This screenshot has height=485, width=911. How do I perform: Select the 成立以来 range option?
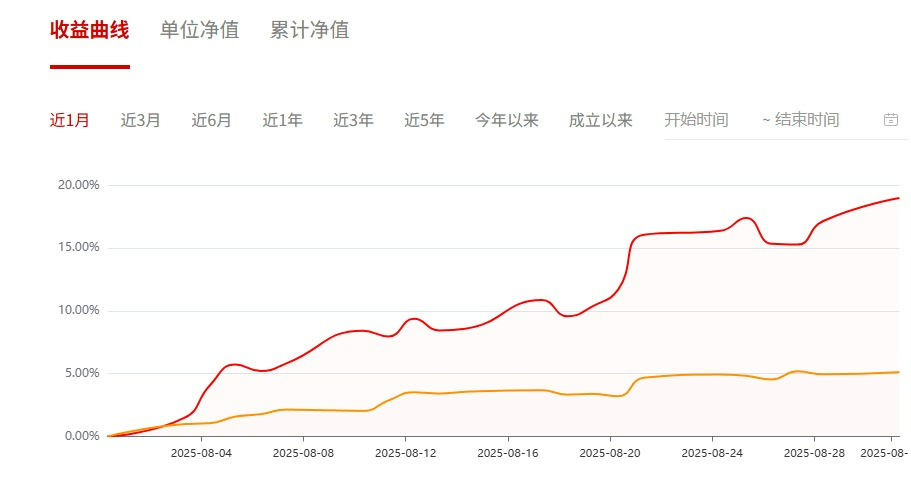(601, 120)
